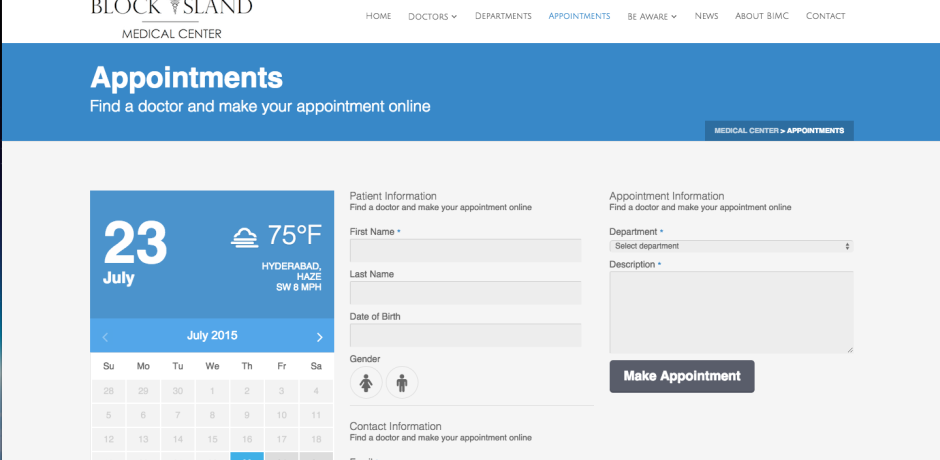Expand the Be Aware menu
The height and width of the screenshot is (460, 940).
pyautogui.click(x=652, y=16)
